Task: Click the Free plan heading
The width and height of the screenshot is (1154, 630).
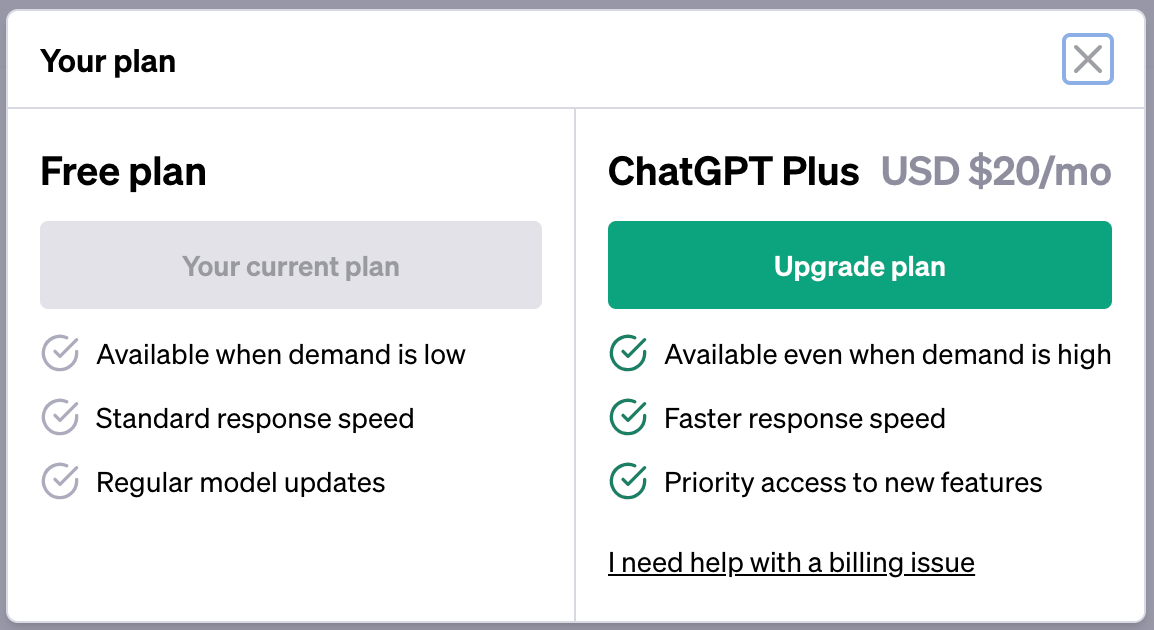Action: coord(123,172)
